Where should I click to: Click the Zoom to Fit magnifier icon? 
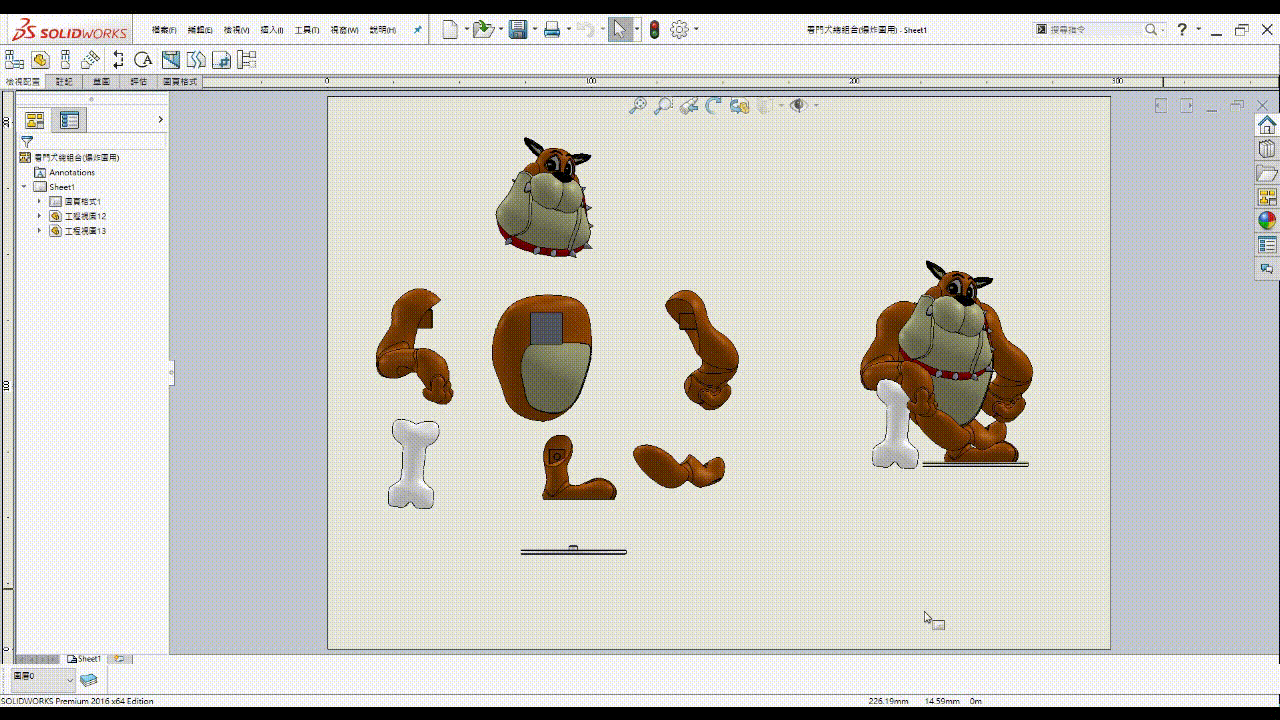[x=637, y=105]
